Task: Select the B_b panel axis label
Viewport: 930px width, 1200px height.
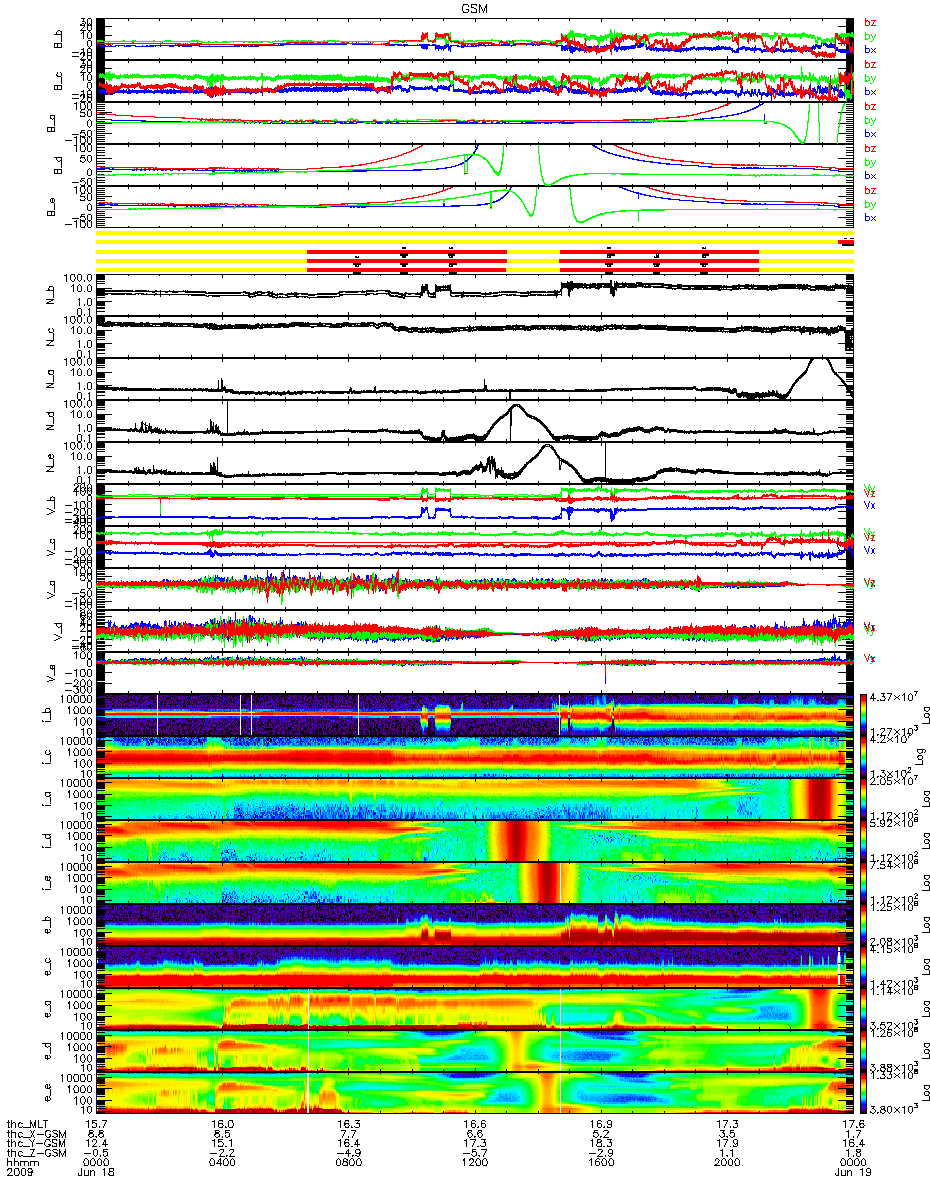Action: pos(59,39)
